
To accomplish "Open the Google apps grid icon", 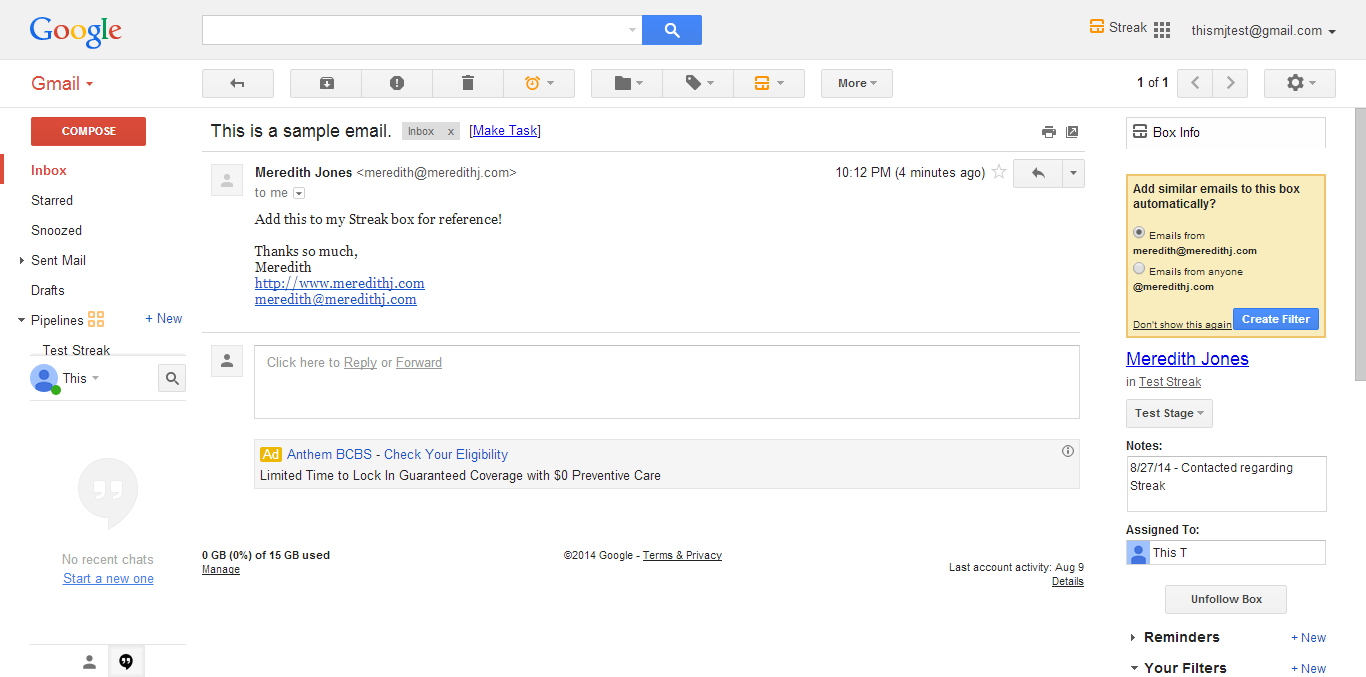I will point(1162,30).
